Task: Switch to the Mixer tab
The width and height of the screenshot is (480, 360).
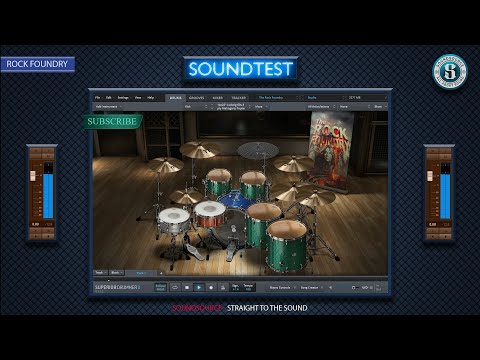Action: 218,98
